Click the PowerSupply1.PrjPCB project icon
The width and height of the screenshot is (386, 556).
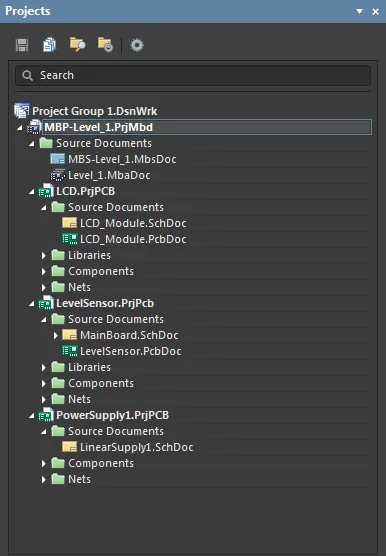click(x=46, y=415)
